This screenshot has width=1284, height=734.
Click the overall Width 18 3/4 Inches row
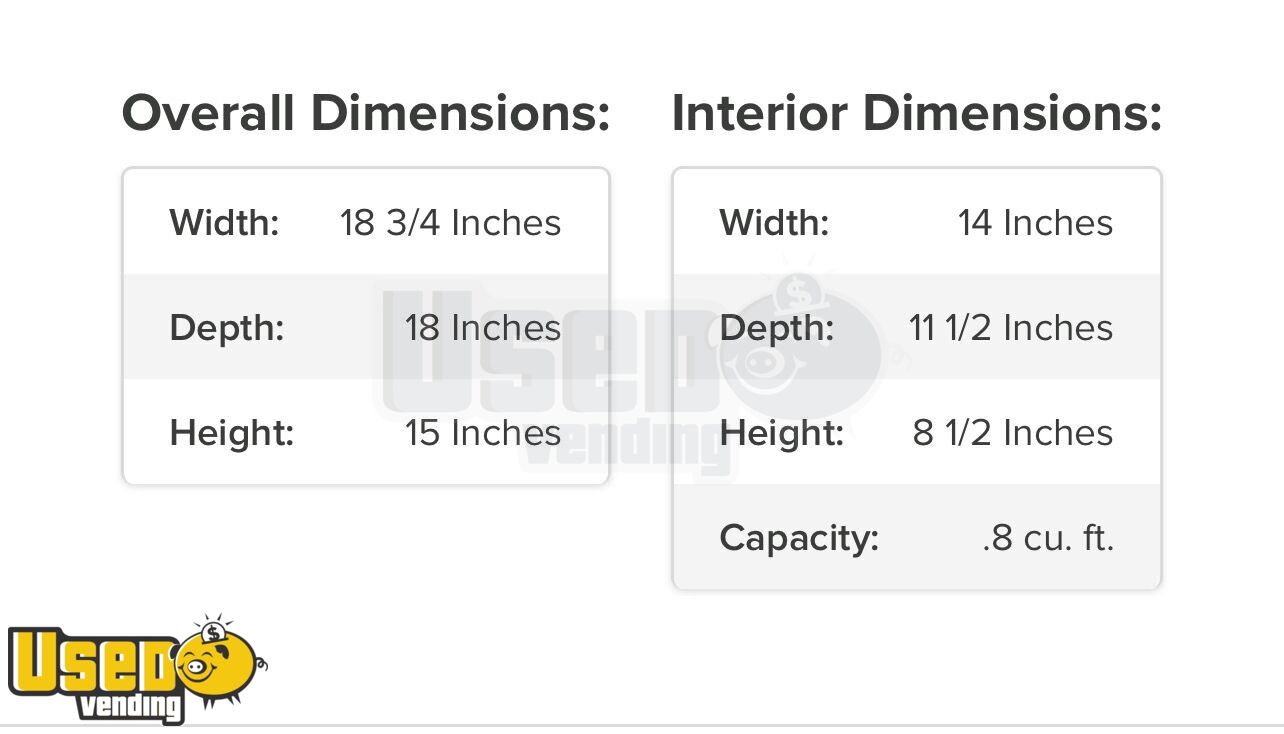pos(366,222)
